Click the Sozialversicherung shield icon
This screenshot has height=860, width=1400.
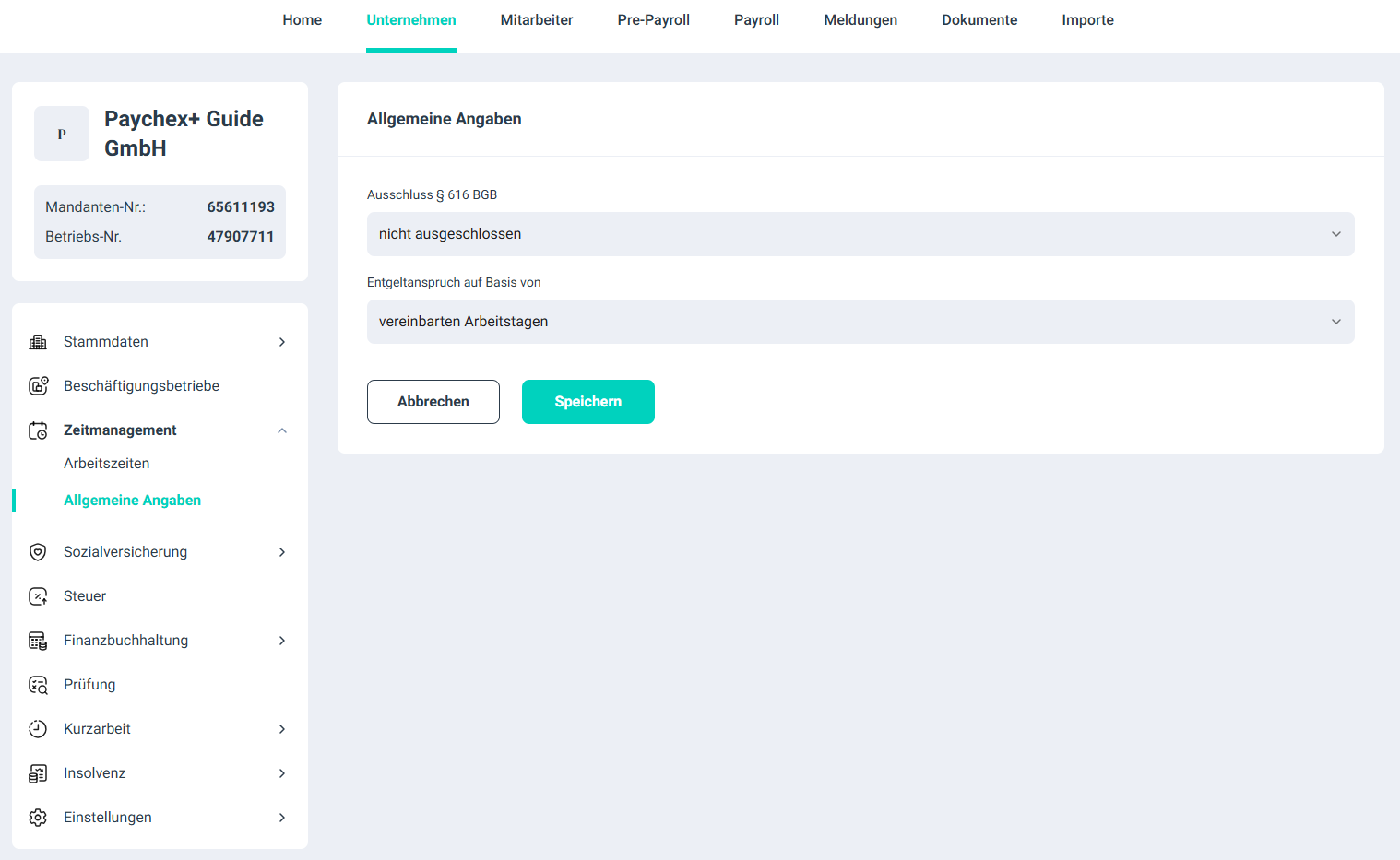(x=38, y=552)
